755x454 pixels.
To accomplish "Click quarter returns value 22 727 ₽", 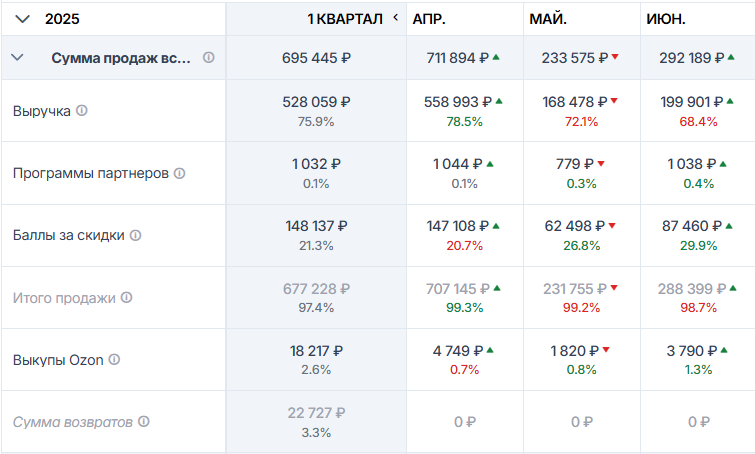I will click(x=316, y=413).
